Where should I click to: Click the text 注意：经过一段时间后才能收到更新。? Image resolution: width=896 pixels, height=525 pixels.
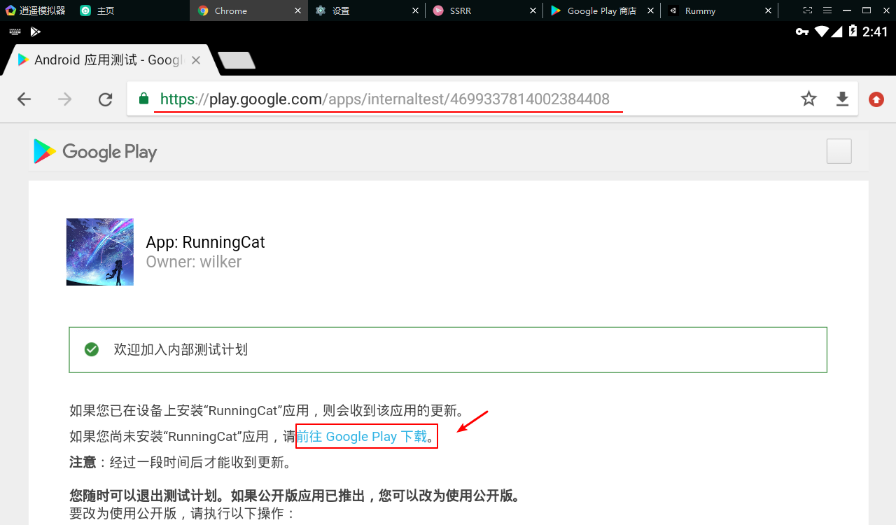(x=182, y=462)
